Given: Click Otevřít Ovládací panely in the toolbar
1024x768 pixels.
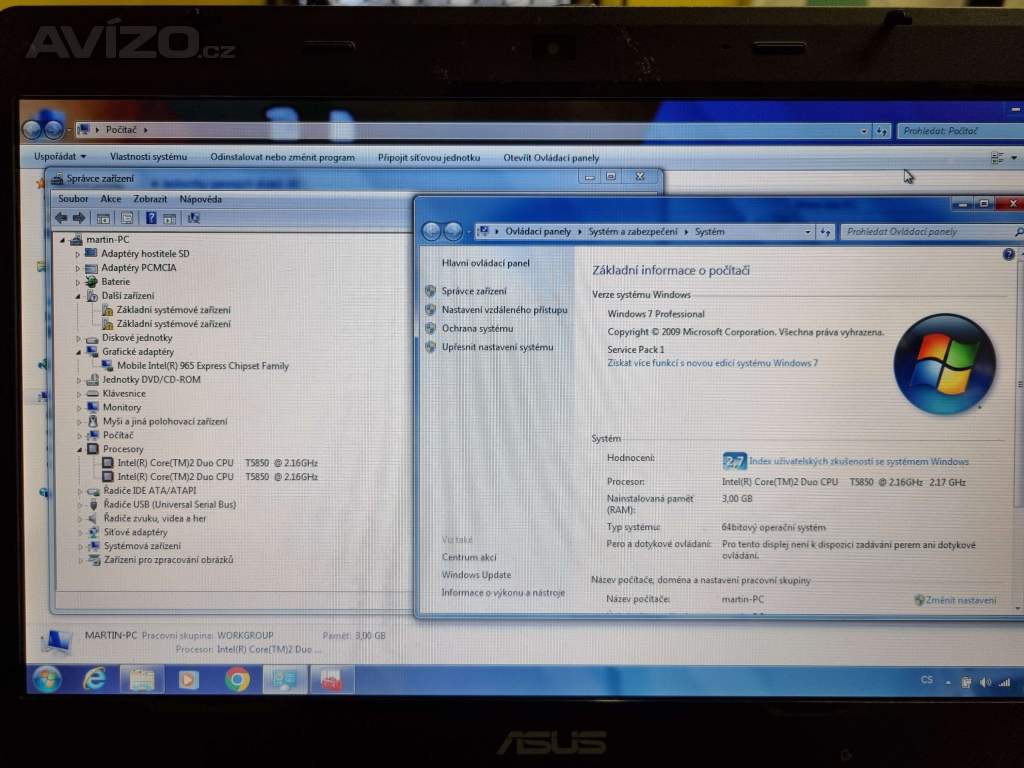Looking at the screenshot, I should (x=551, y=158).
